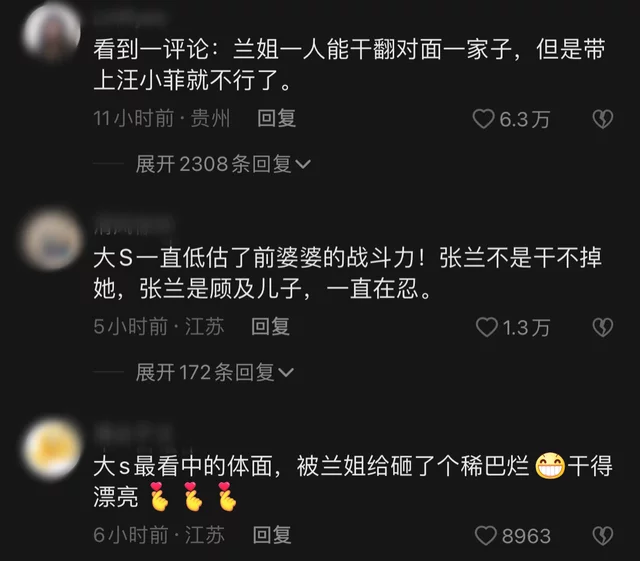
Task: Open first commenter's avatar profile
Action: coord(51,32)
